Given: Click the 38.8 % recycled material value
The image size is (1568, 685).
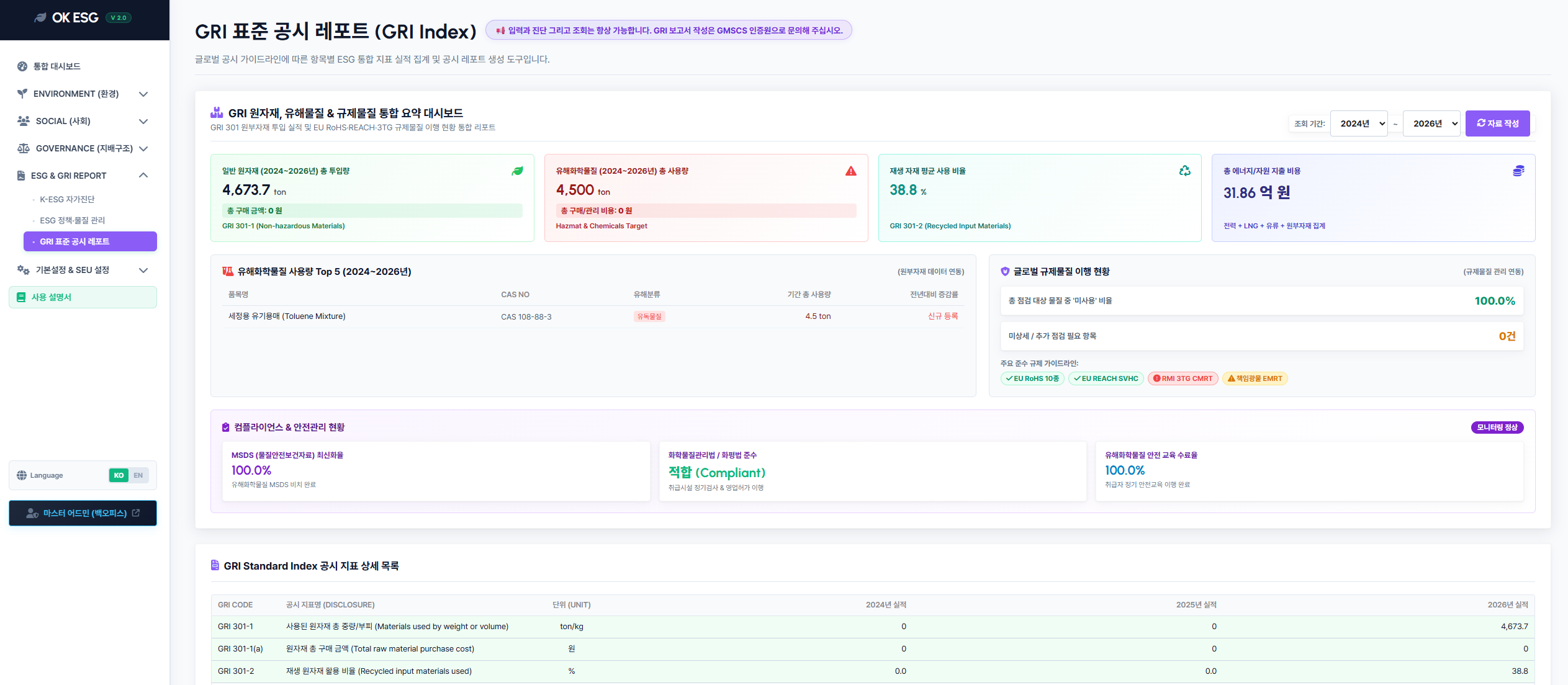Looking at the screenshot, I should (908, 190).
